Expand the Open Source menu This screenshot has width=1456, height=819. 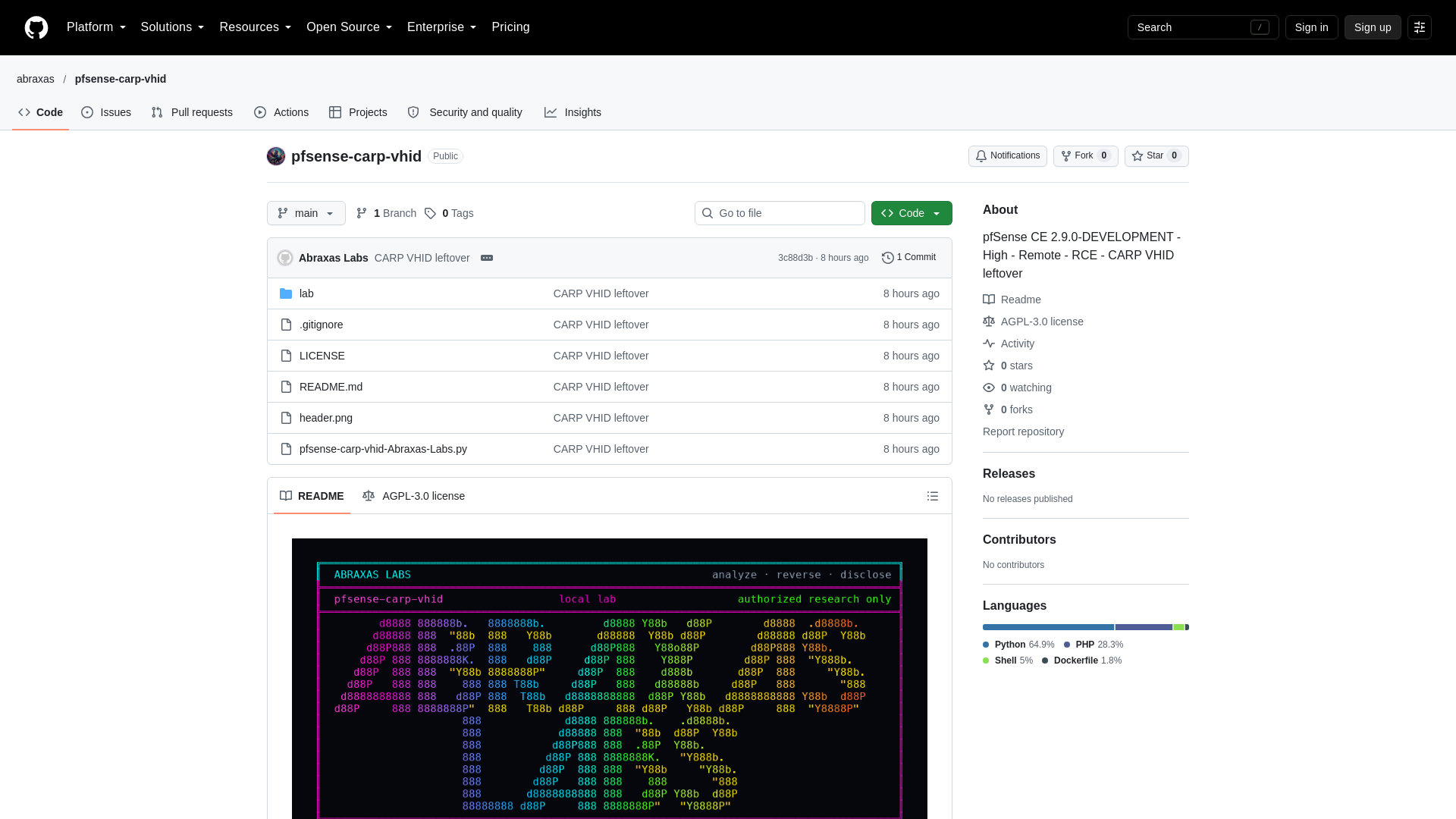349,27
